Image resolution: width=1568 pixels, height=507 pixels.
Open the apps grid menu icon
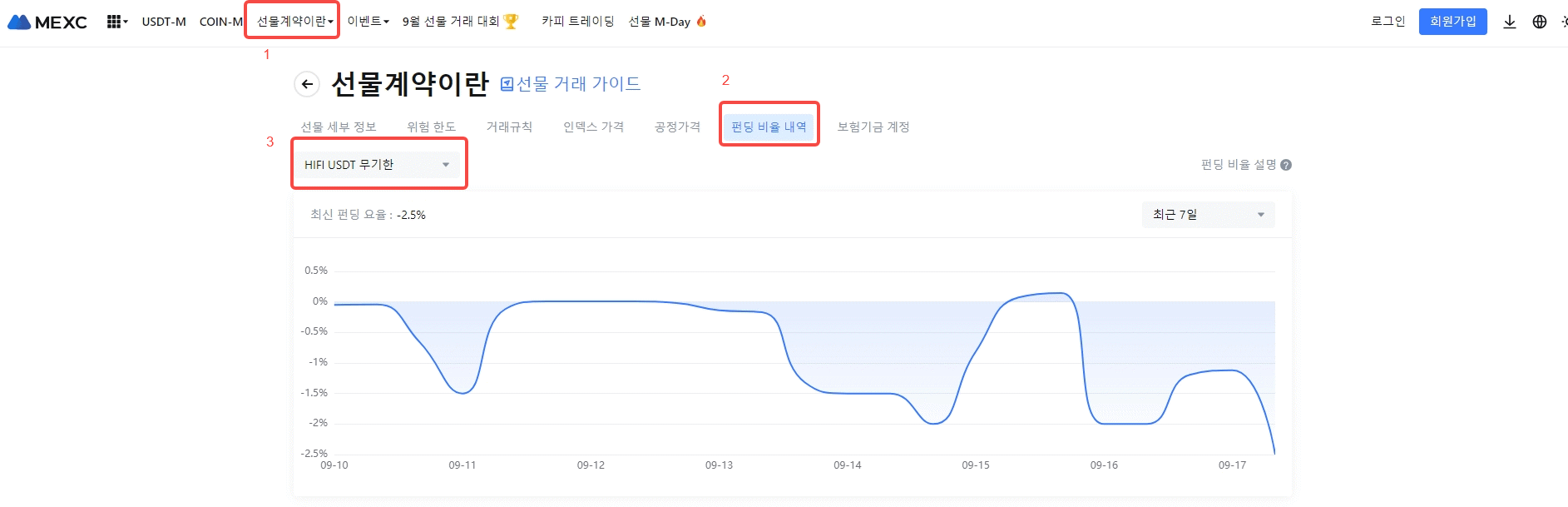point(115,22)
